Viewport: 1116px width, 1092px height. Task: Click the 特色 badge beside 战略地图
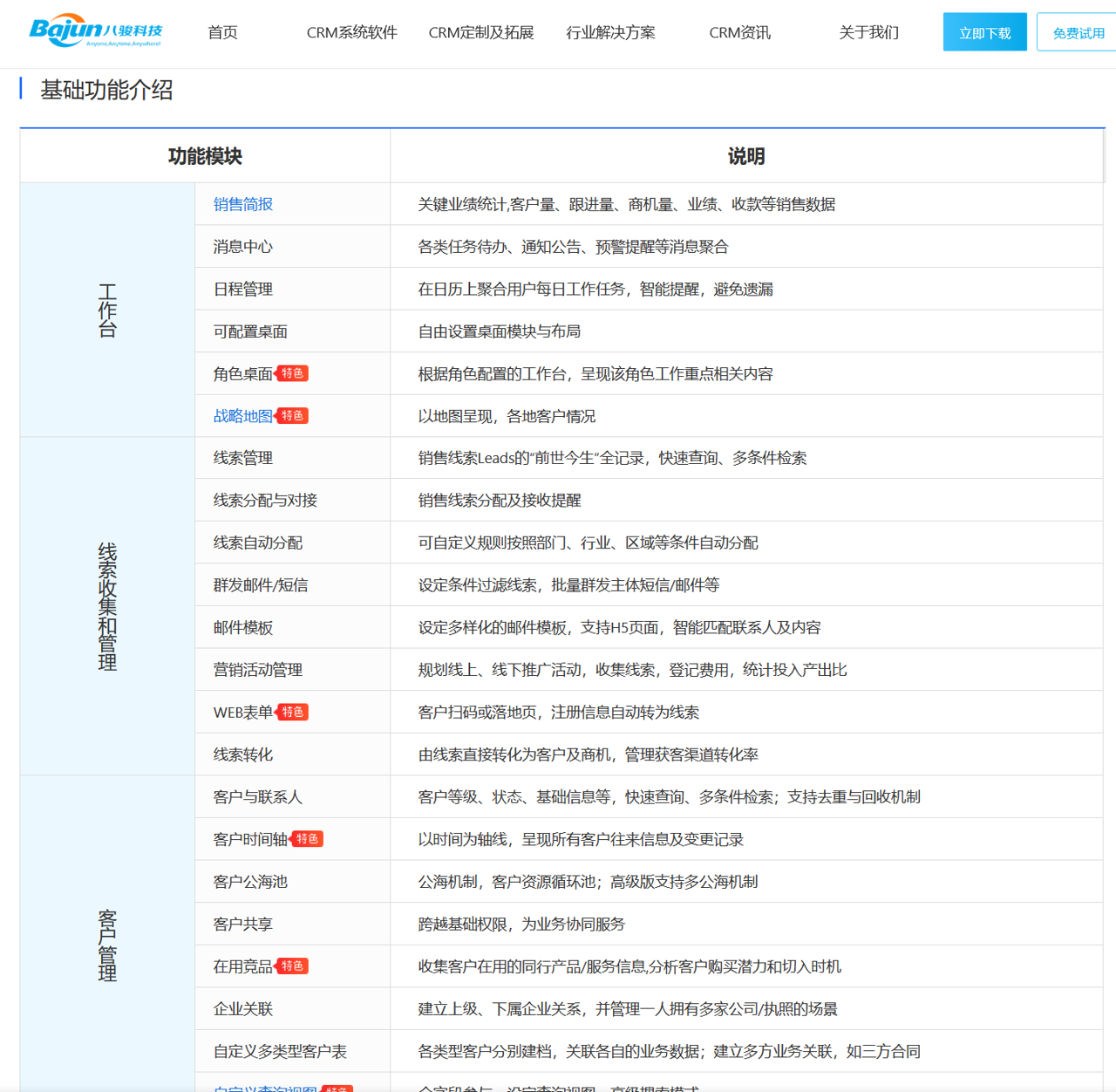(293, 416)
